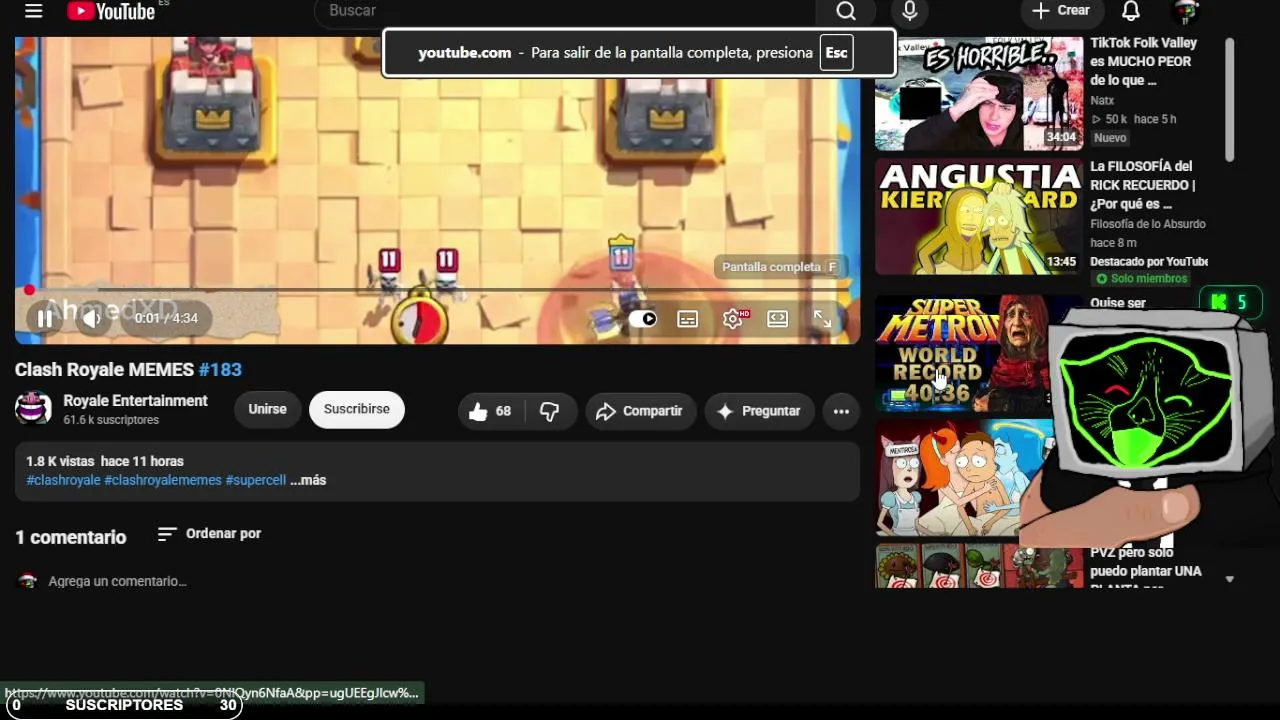Open the TikTok Folk Valley video title
This screenshot has height=720, width=1280.
(x=1144, y=62)
